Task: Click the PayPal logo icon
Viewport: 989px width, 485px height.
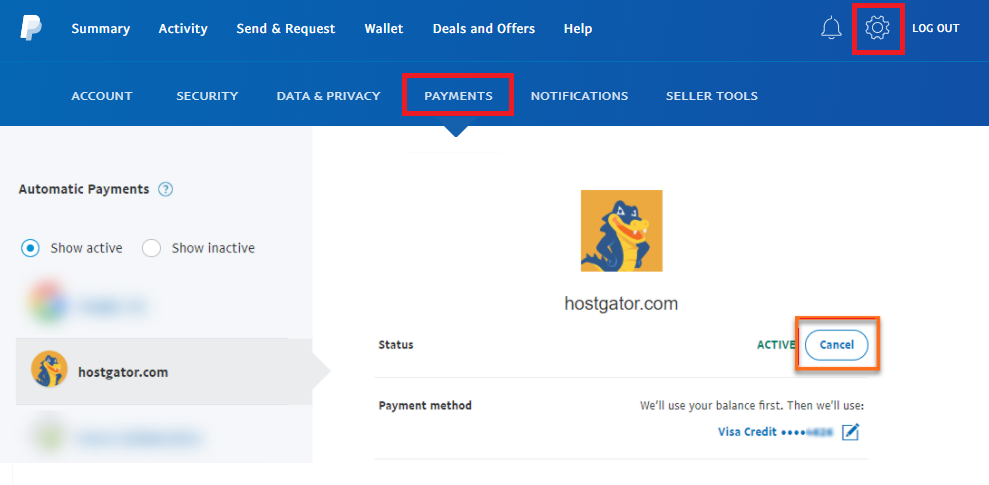Action: 30,28
